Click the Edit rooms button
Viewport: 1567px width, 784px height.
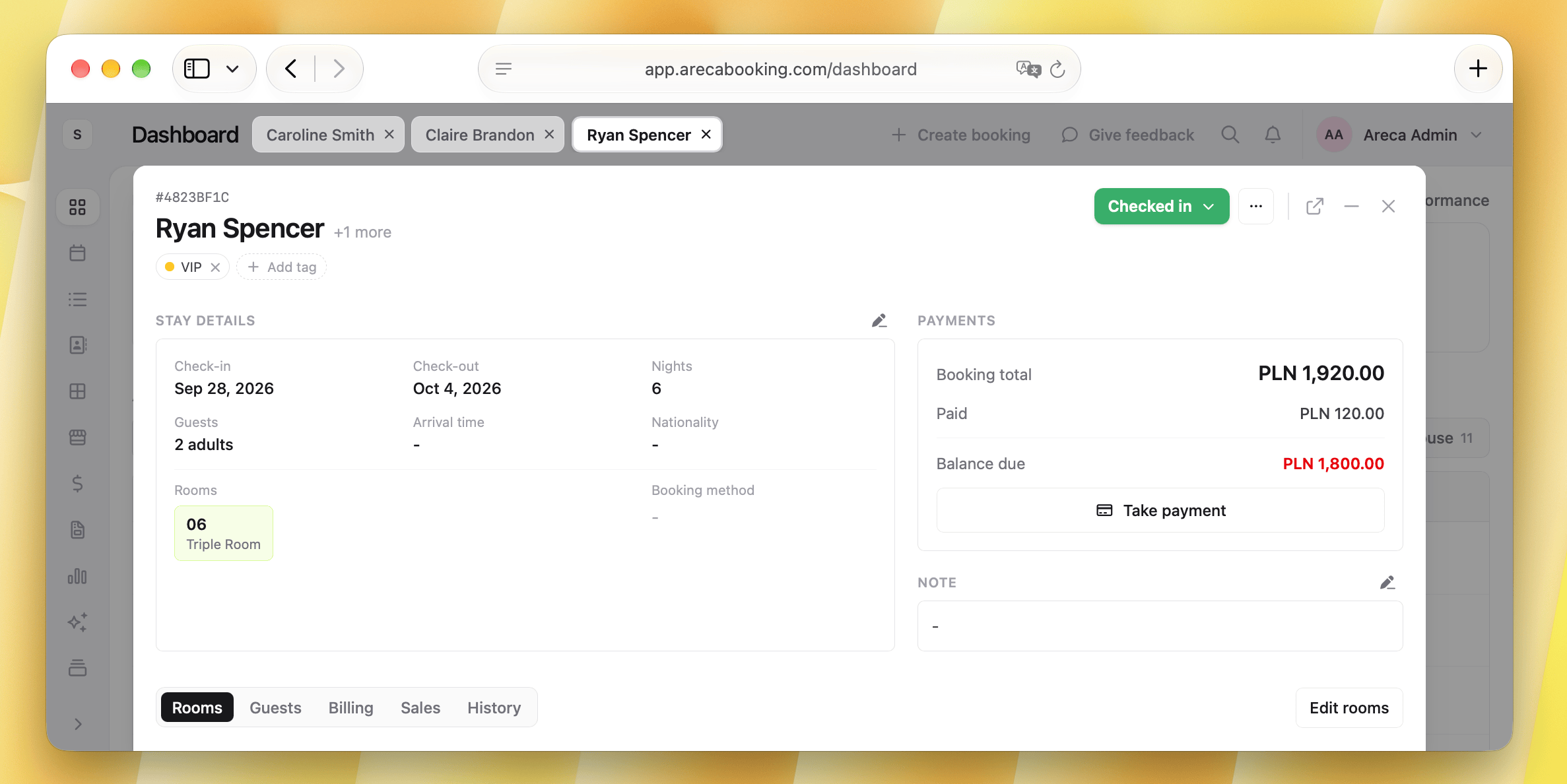pyautogui.click(x=1349, y=707)
